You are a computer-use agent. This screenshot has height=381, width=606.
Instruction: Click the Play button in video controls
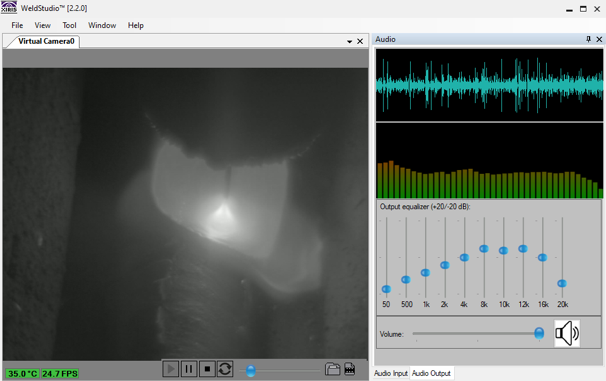pyautogui.click(x=170, y=369)
